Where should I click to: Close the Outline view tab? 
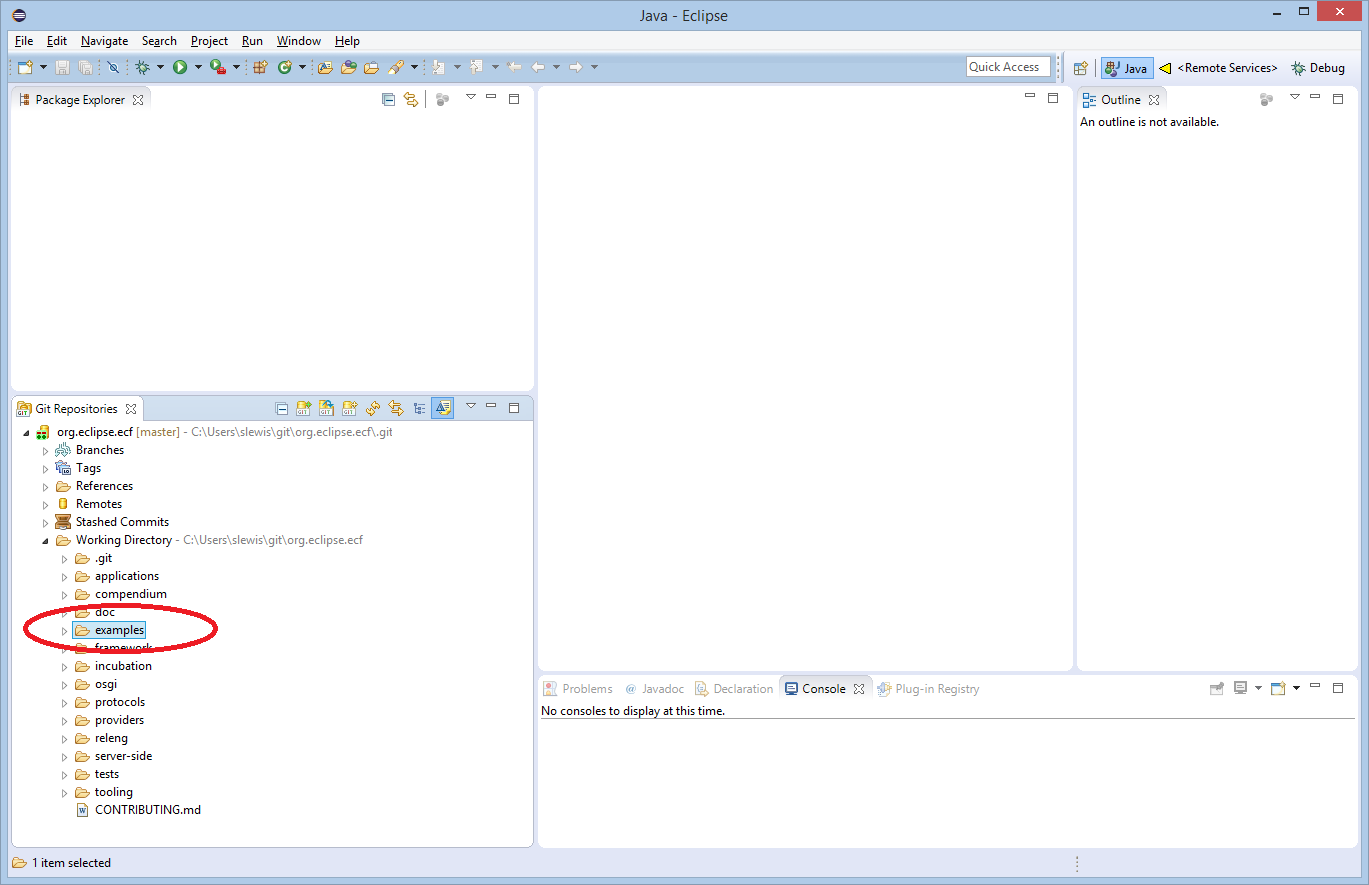pos(1154,100)
